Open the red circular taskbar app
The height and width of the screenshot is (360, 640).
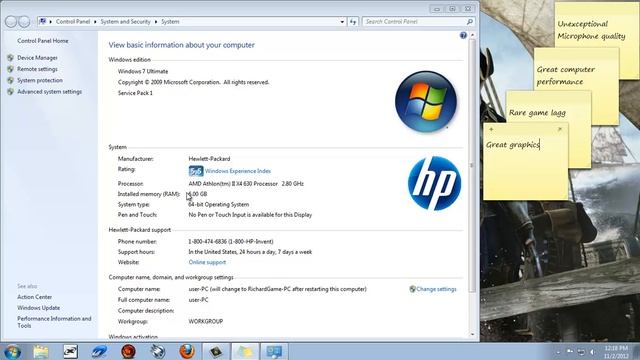tap(129, 351)
